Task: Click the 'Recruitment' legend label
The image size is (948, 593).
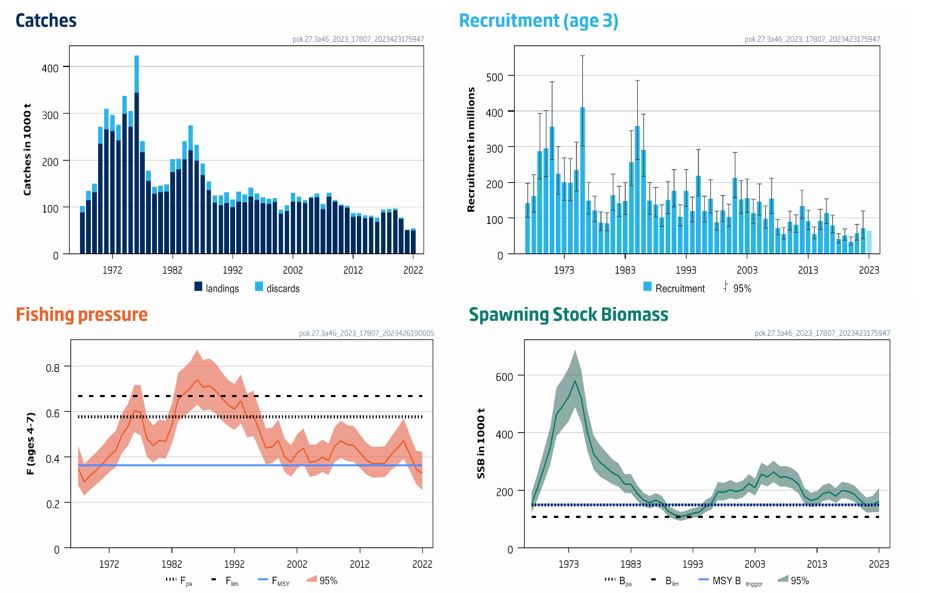Action: pyautogui.click(x=680, y=288)
